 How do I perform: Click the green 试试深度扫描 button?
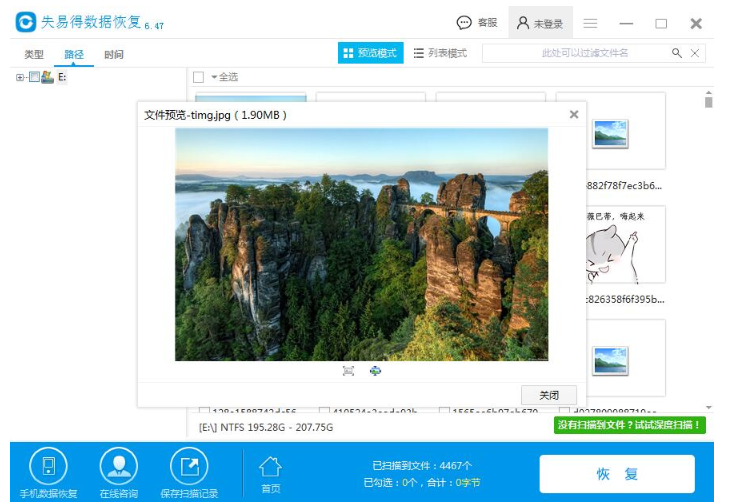coord(629,425)
